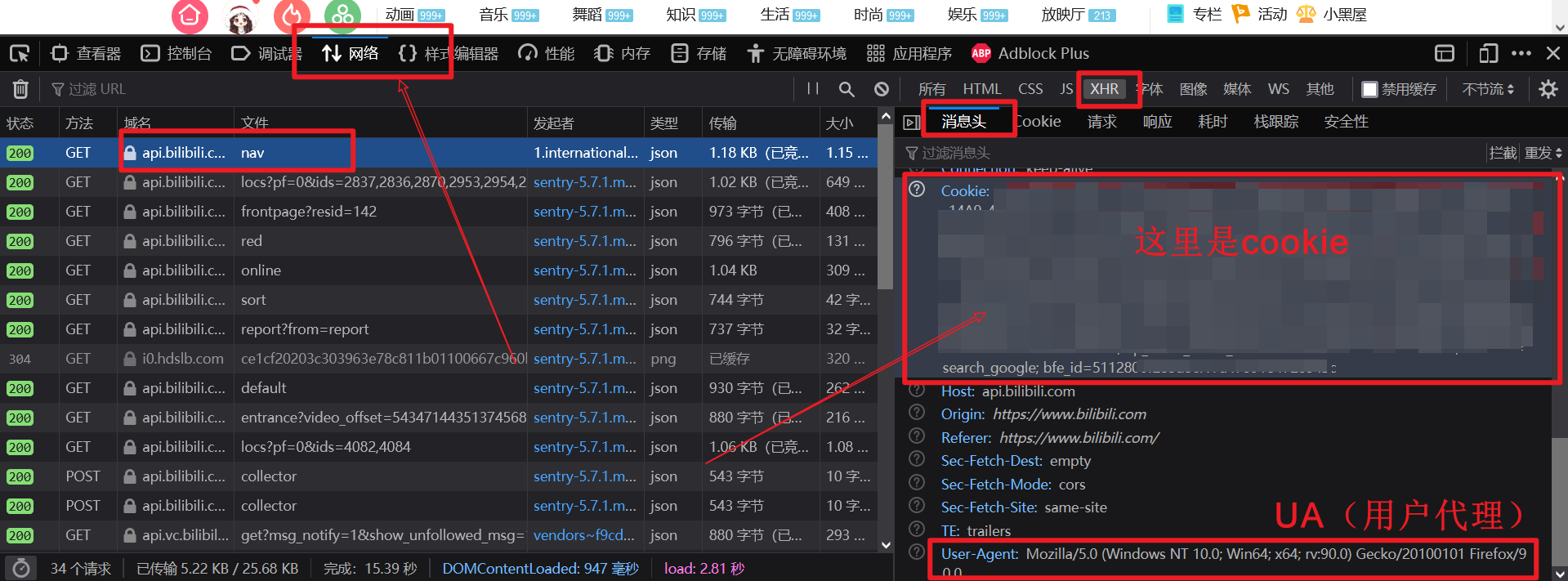Toggle the details side panel icon

point(912,123)
